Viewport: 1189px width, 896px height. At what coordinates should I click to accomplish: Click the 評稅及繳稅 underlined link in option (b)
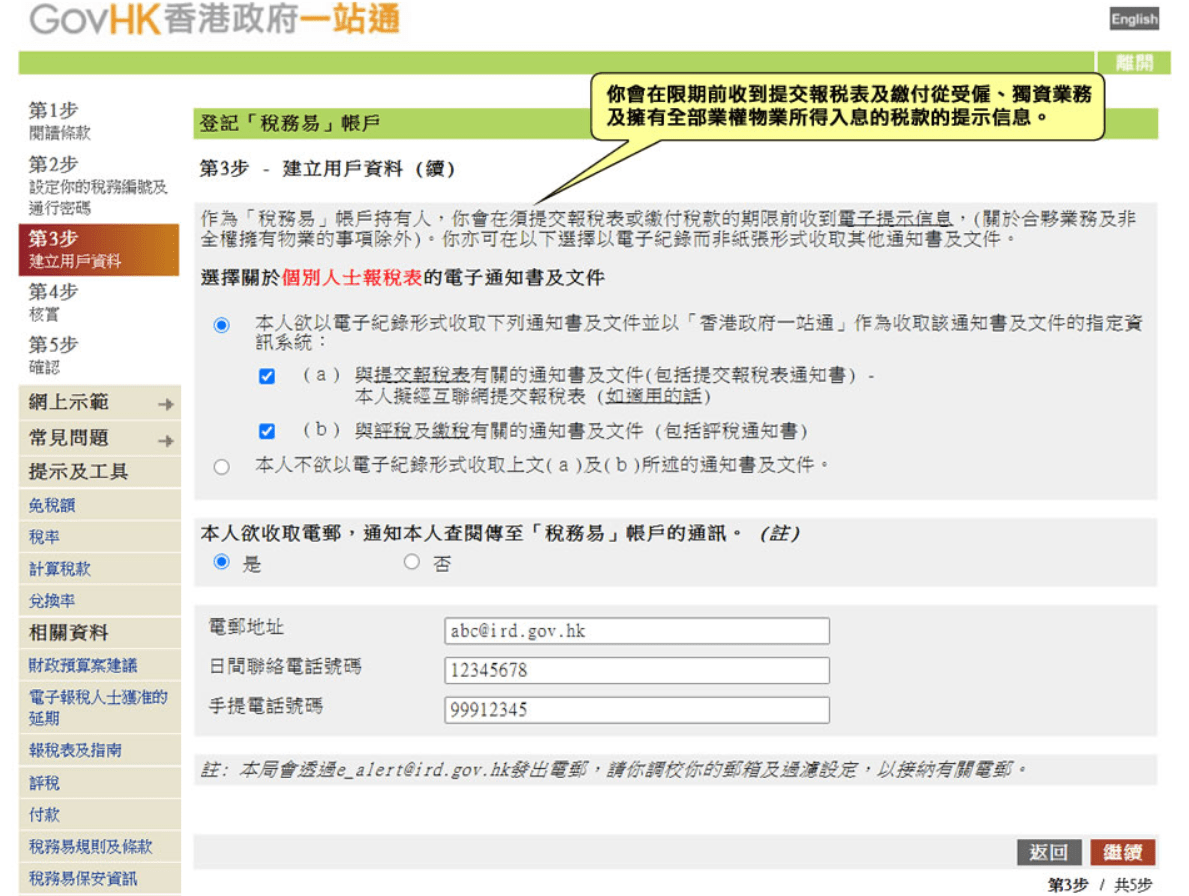[422, 431]
